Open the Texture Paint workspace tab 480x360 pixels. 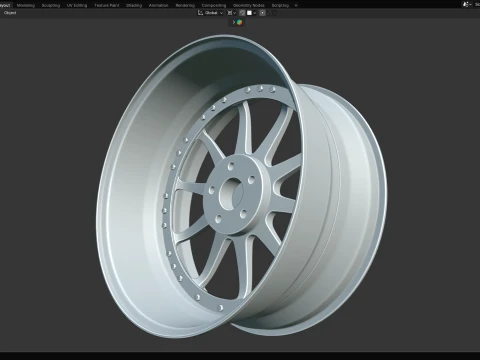[x=106, y=5]
